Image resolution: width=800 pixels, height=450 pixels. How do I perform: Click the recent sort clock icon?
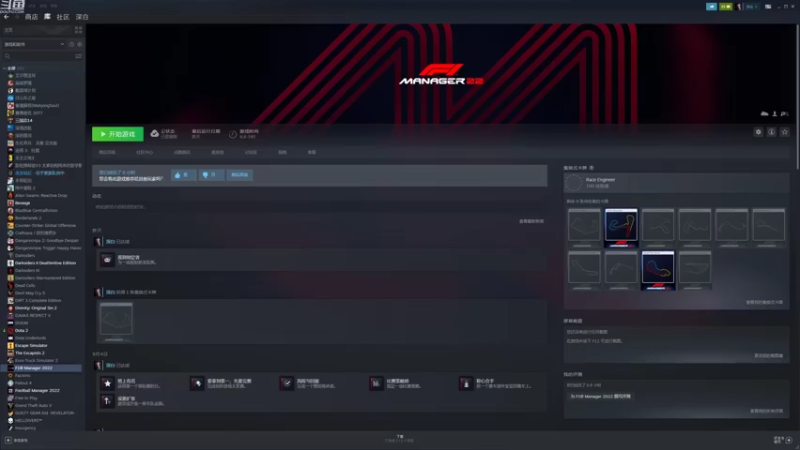pos(71,44)
